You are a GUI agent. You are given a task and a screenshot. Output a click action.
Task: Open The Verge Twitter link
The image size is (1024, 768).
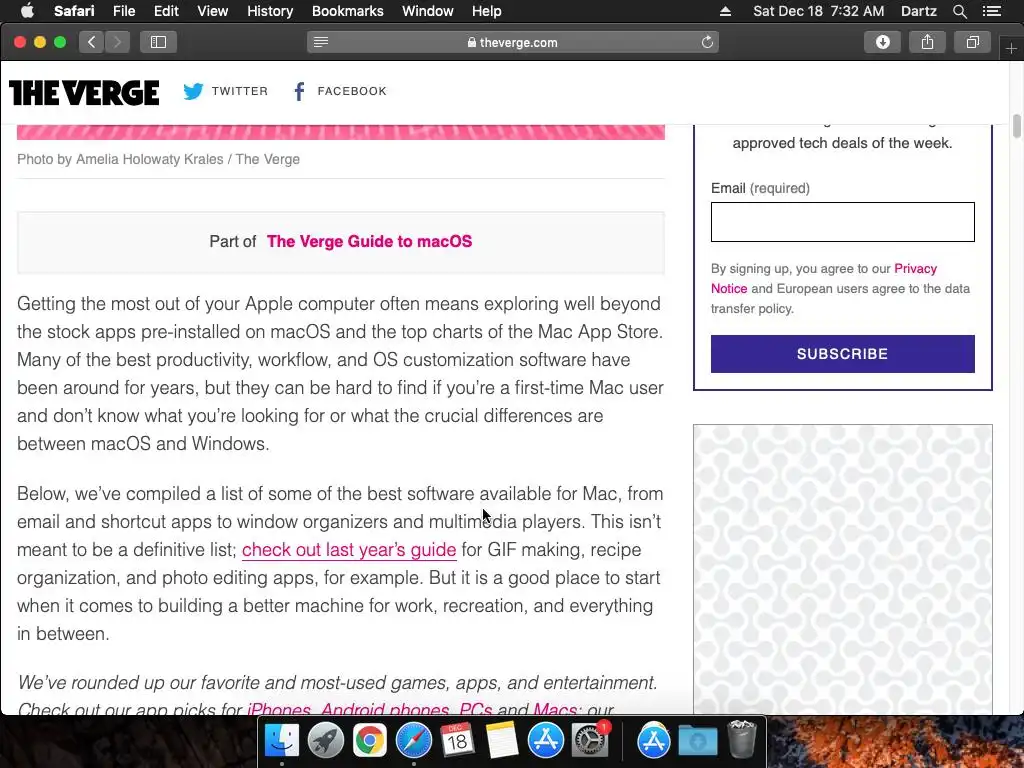225,91
